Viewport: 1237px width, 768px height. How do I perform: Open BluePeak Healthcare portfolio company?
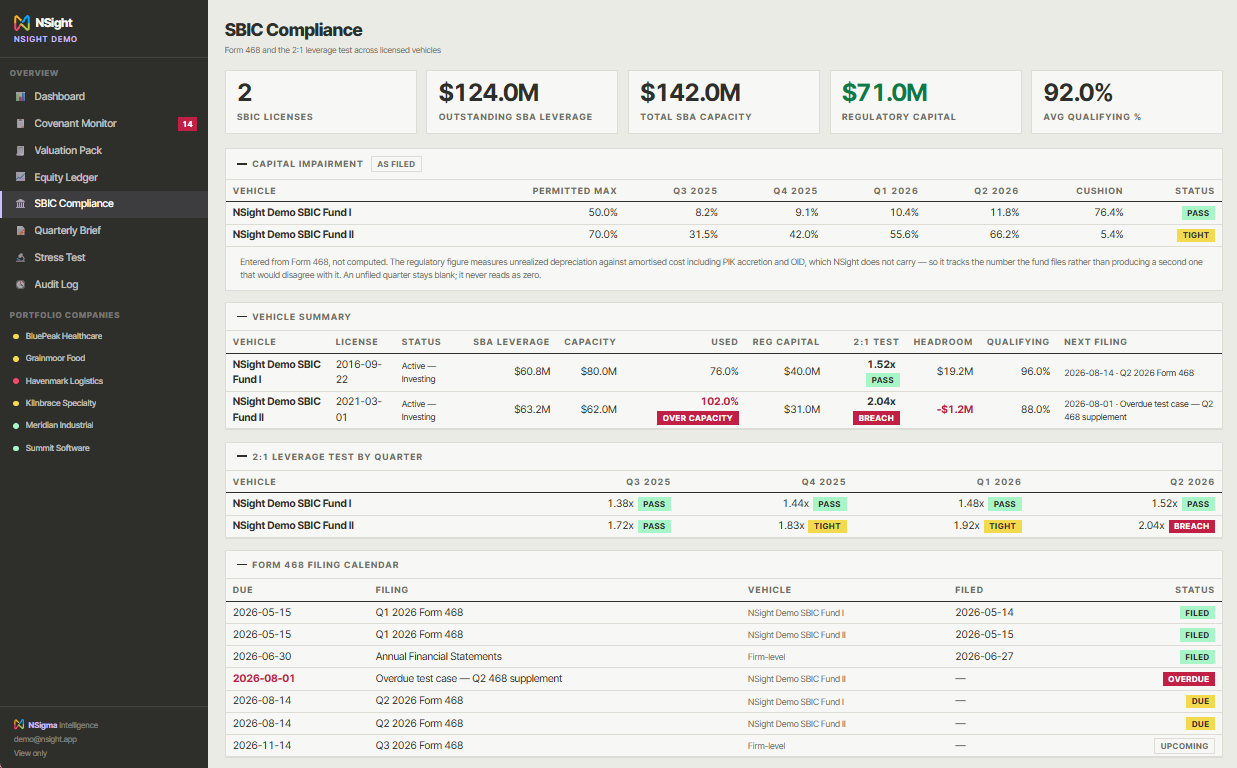click(x=104, y=337)
